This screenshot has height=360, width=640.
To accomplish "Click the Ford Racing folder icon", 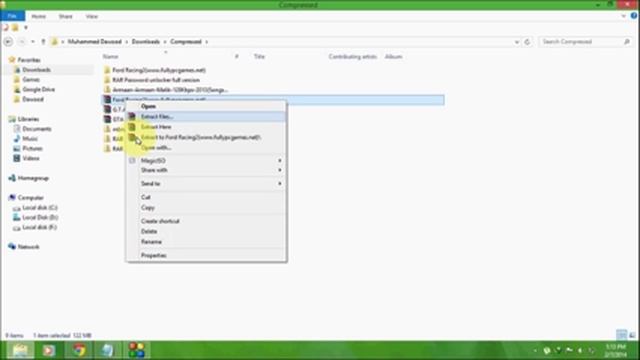I will point(107,70).
